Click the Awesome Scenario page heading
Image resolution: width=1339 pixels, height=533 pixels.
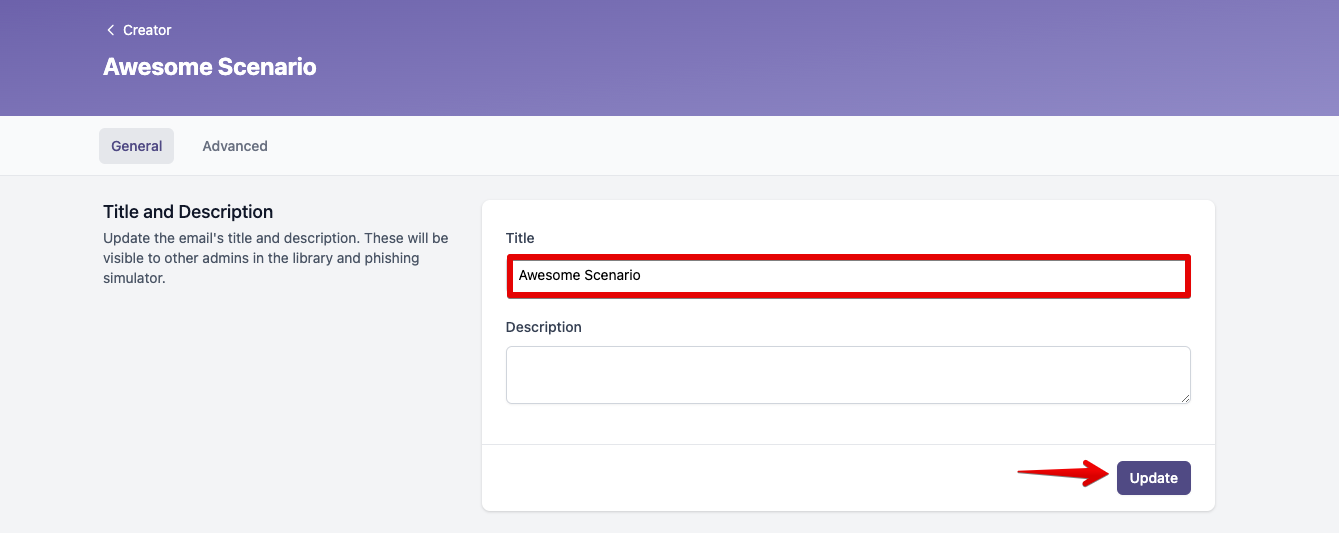210,68
